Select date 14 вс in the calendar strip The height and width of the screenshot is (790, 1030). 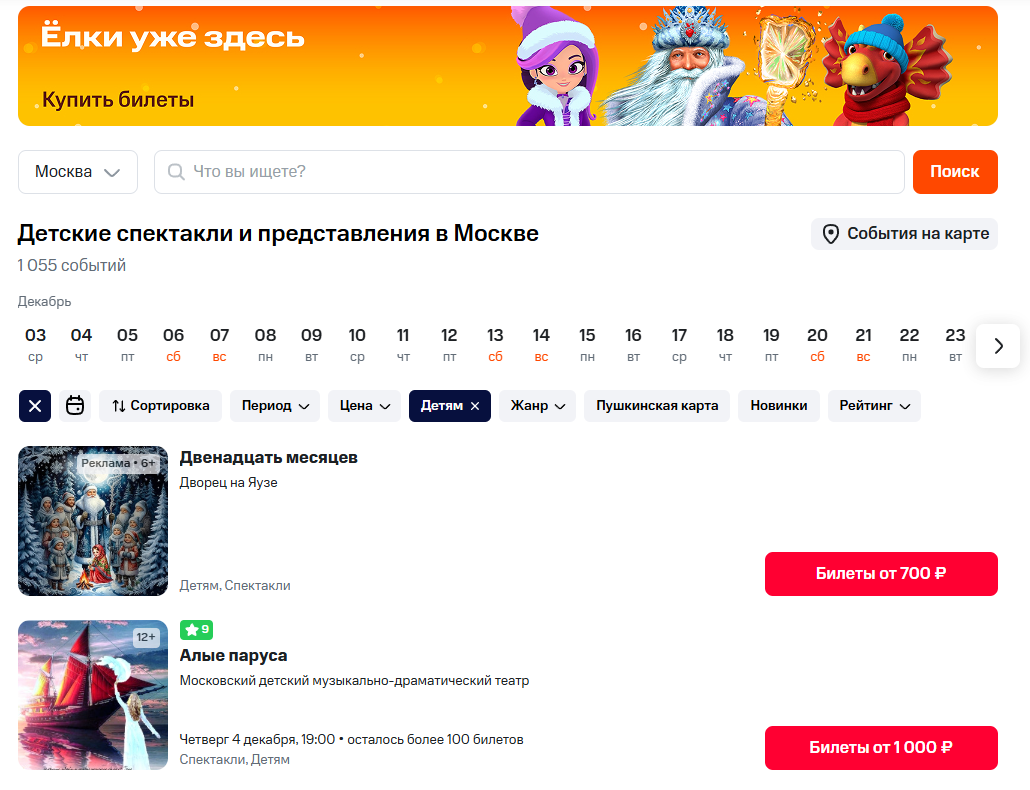click(541, 345)
